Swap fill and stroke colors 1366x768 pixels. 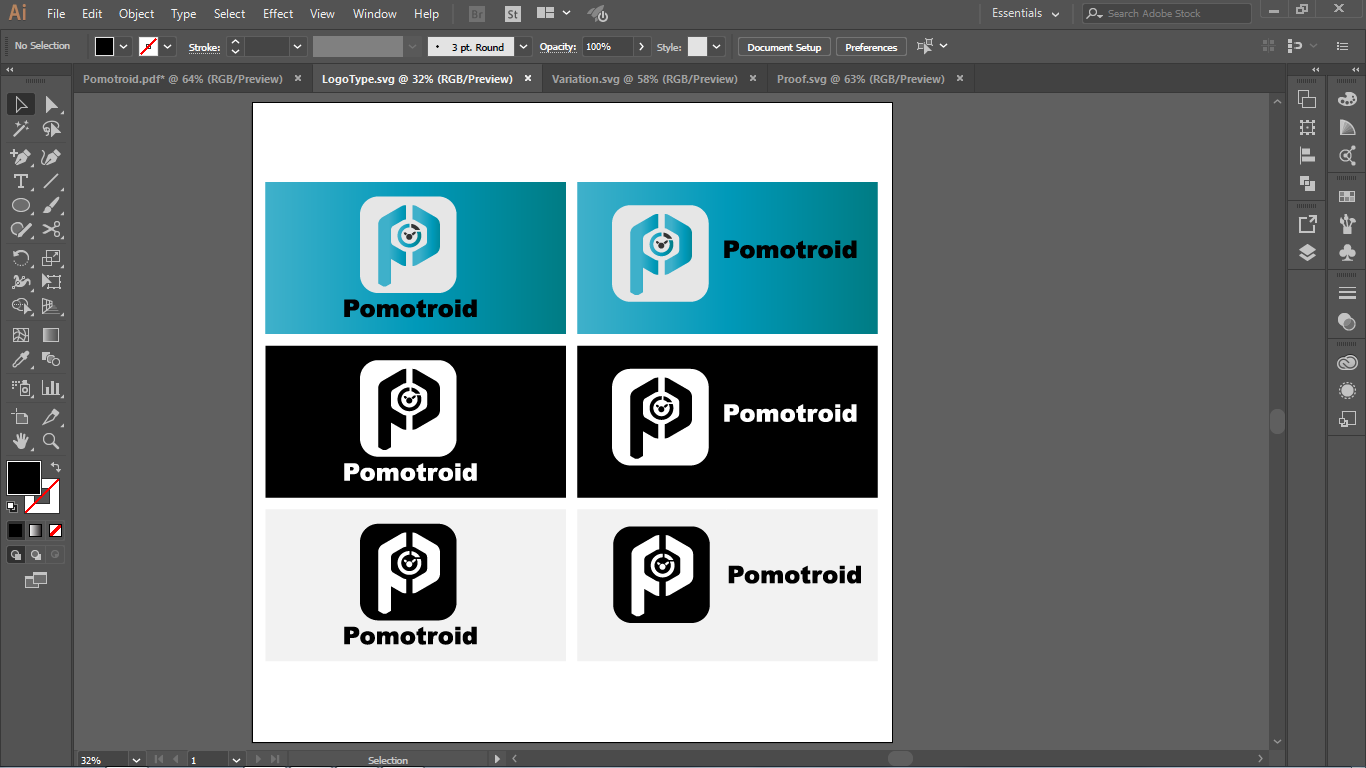coord(56,467)
